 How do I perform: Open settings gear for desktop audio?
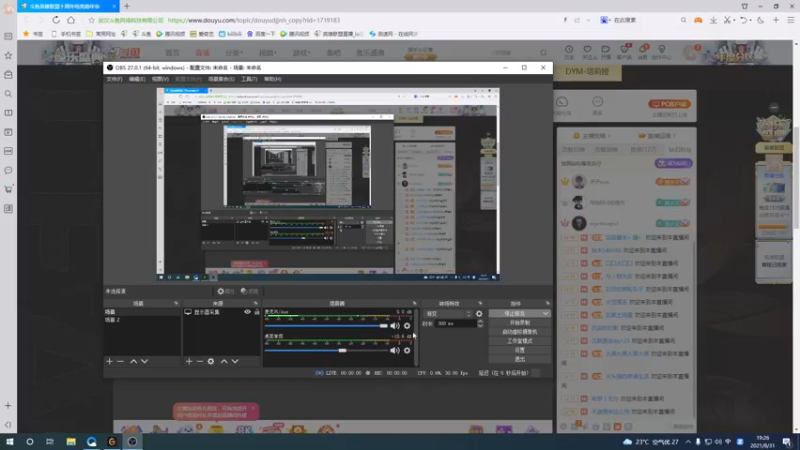click(407, 351)
